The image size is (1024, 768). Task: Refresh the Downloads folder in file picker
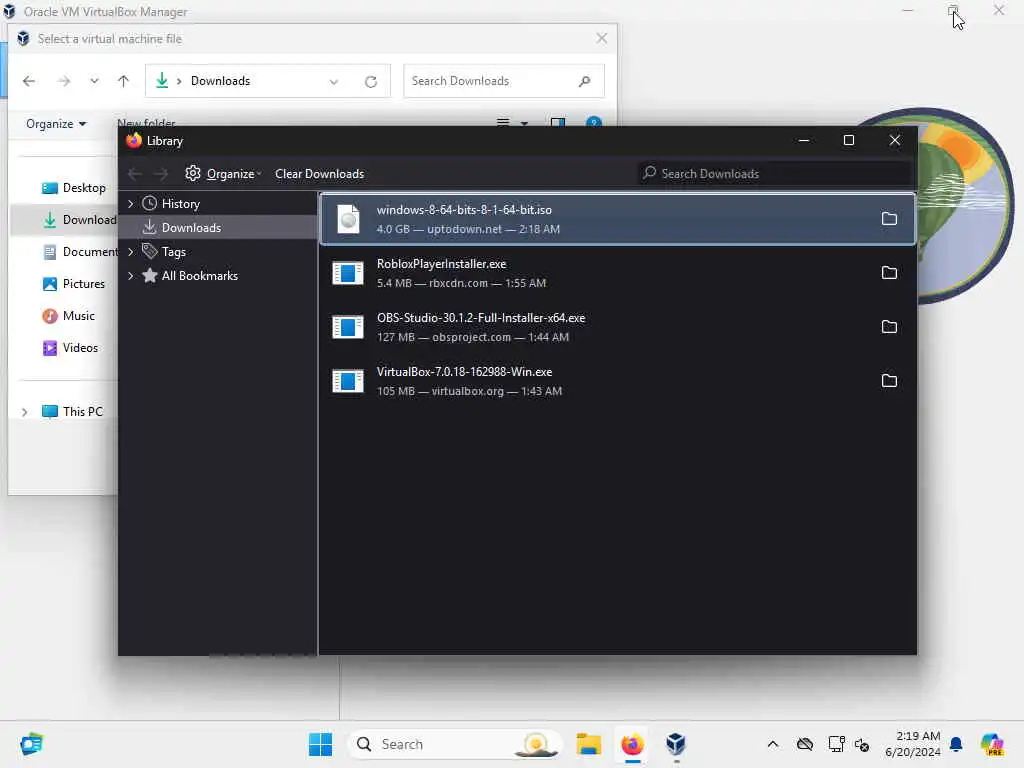coord(371,82)
